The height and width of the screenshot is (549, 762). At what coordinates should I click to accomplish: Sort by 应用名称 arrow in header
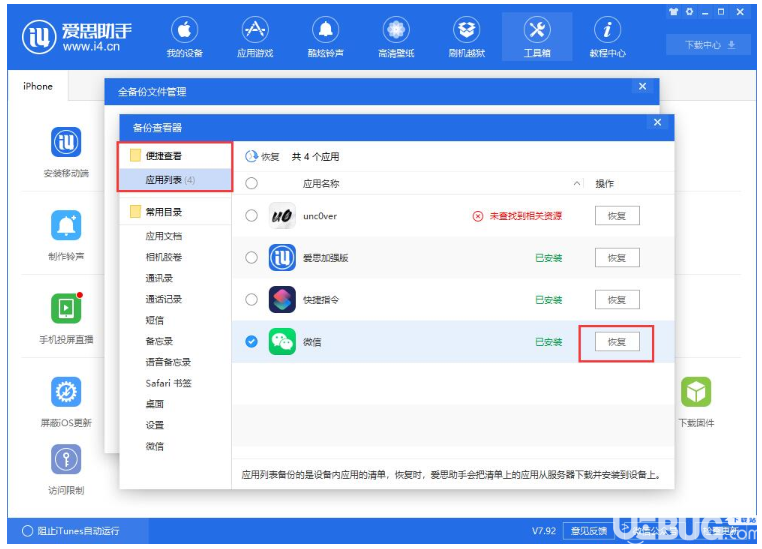(x=576, y=184)
